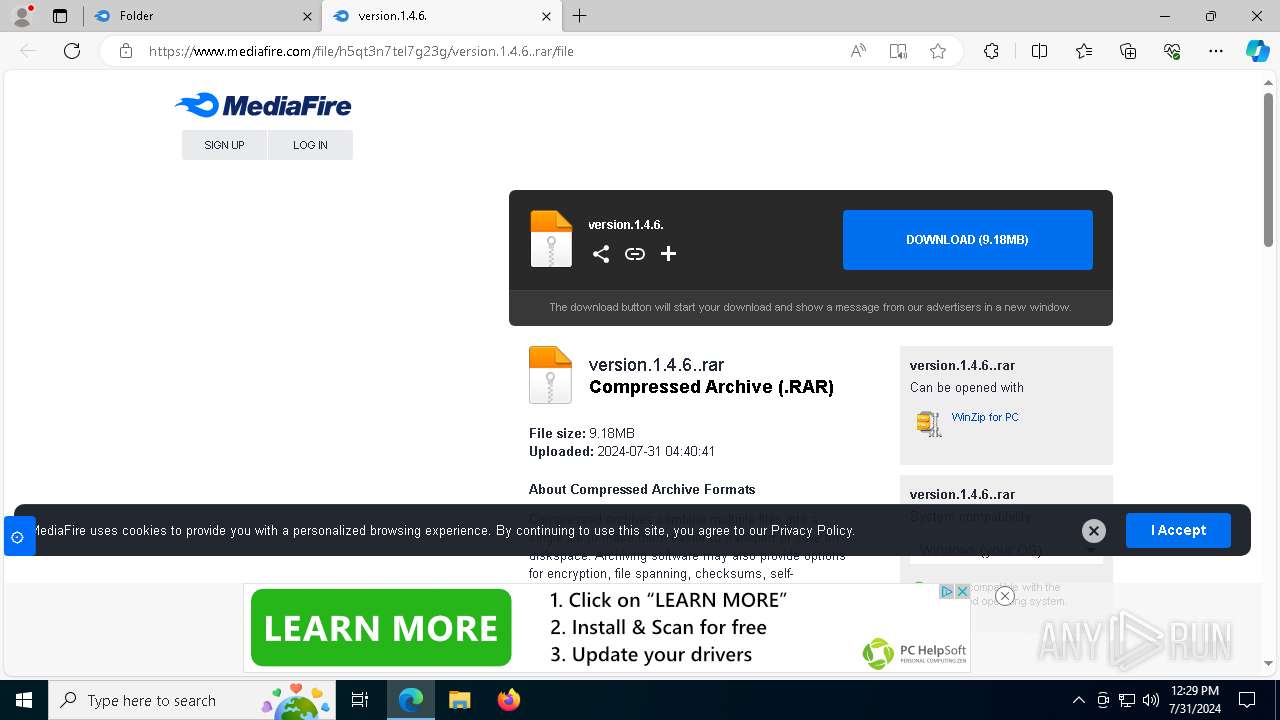Close the version.1.4.6. tab
Viewport: 1280px width, 720px height.
(546, 16)
